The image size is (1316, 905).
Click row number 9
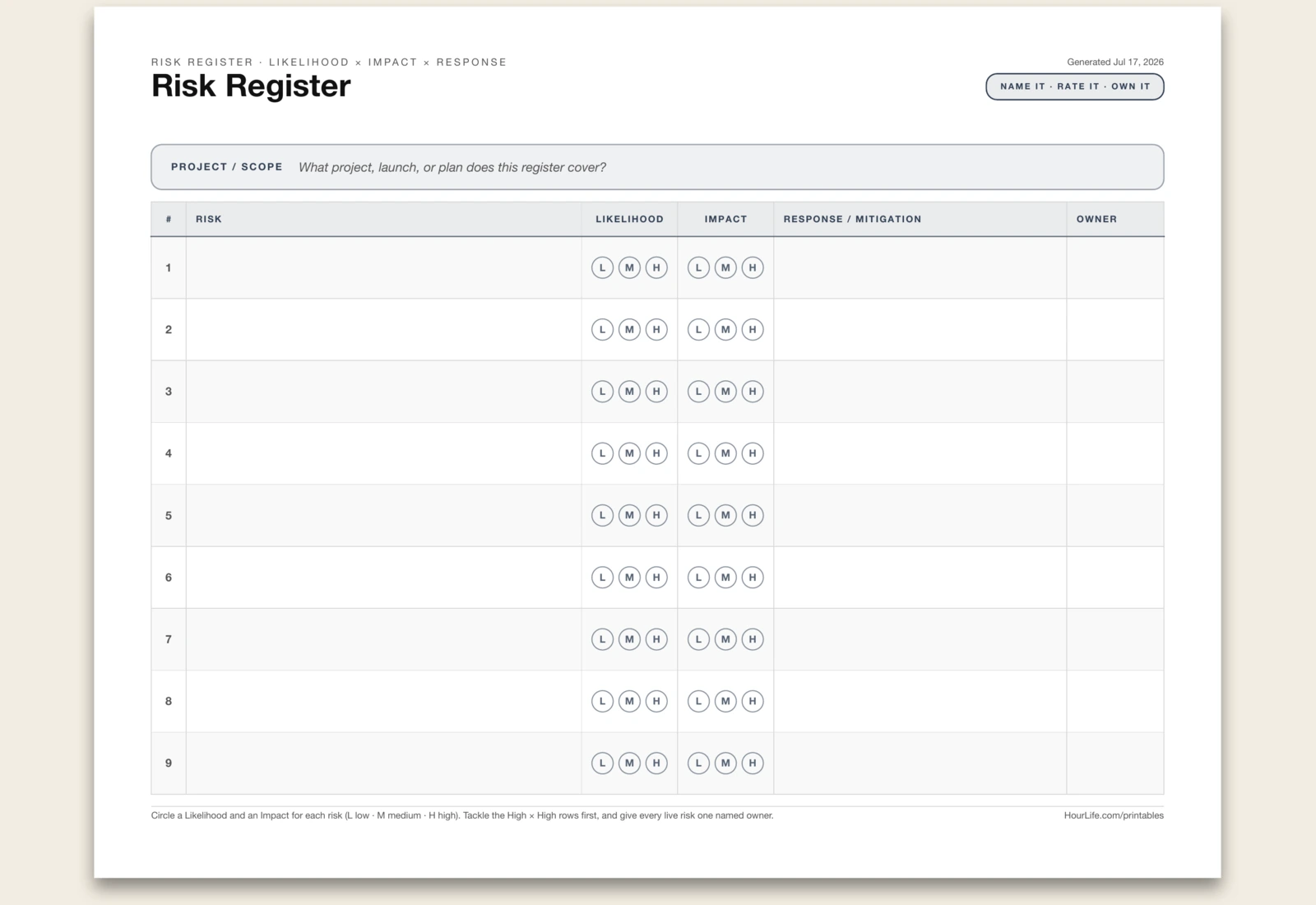point(169,763)
